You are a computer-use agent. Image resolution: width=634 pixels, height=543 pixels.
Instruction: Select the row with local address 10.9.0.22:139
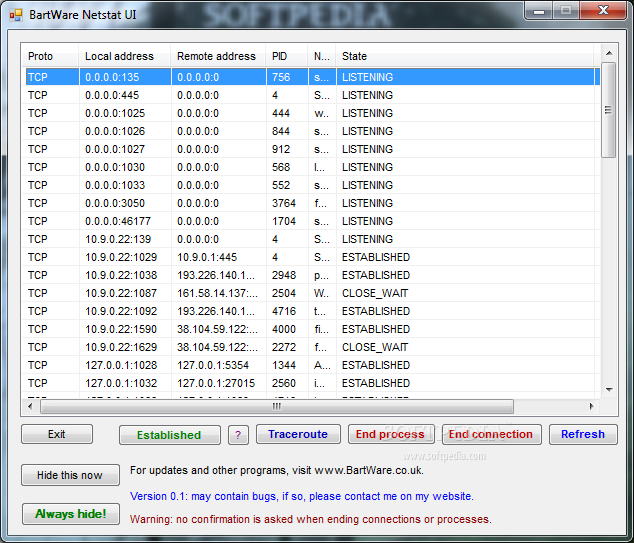coord(311,239)
